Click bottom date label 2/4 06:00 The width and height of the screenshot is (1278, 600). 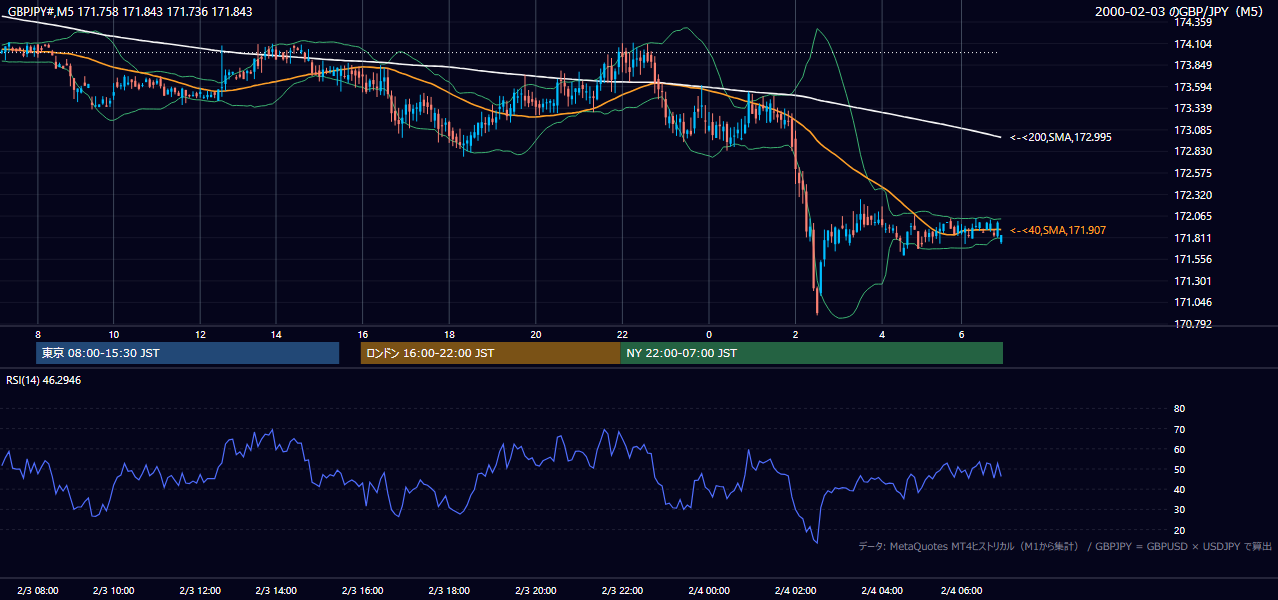(x=961, y=590)
